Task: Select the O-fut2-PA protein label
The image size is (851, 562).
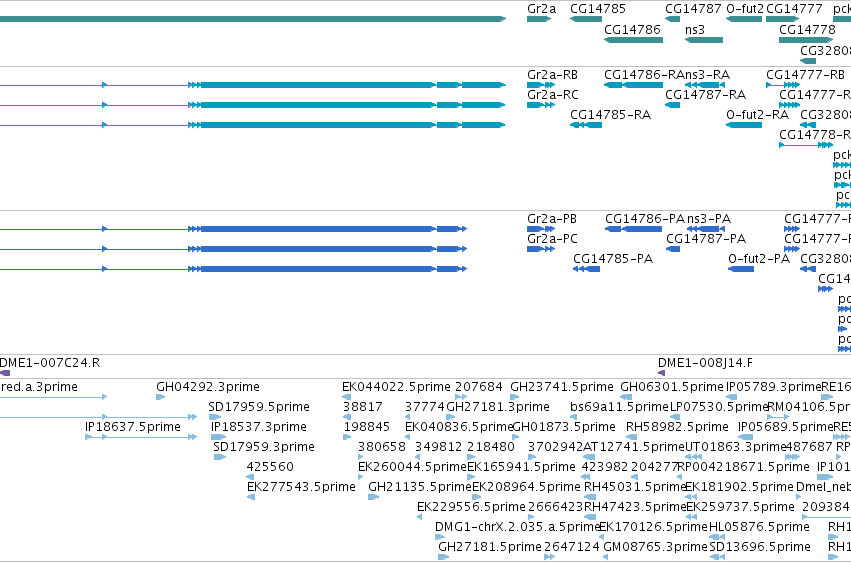Action: (759, 259)
